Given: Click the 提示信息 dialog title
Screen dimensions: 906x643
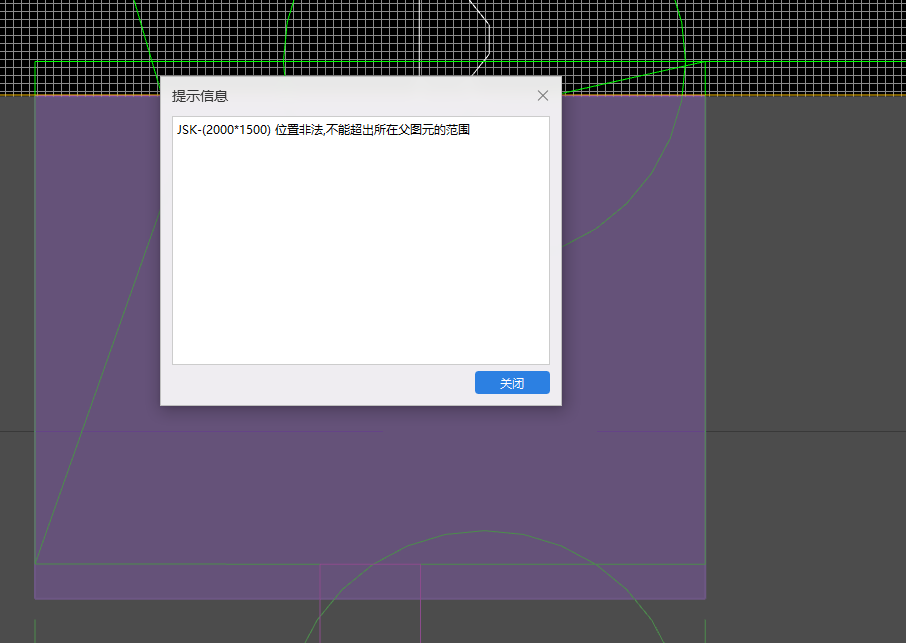Looking at the screenshot, I should 200,96.
